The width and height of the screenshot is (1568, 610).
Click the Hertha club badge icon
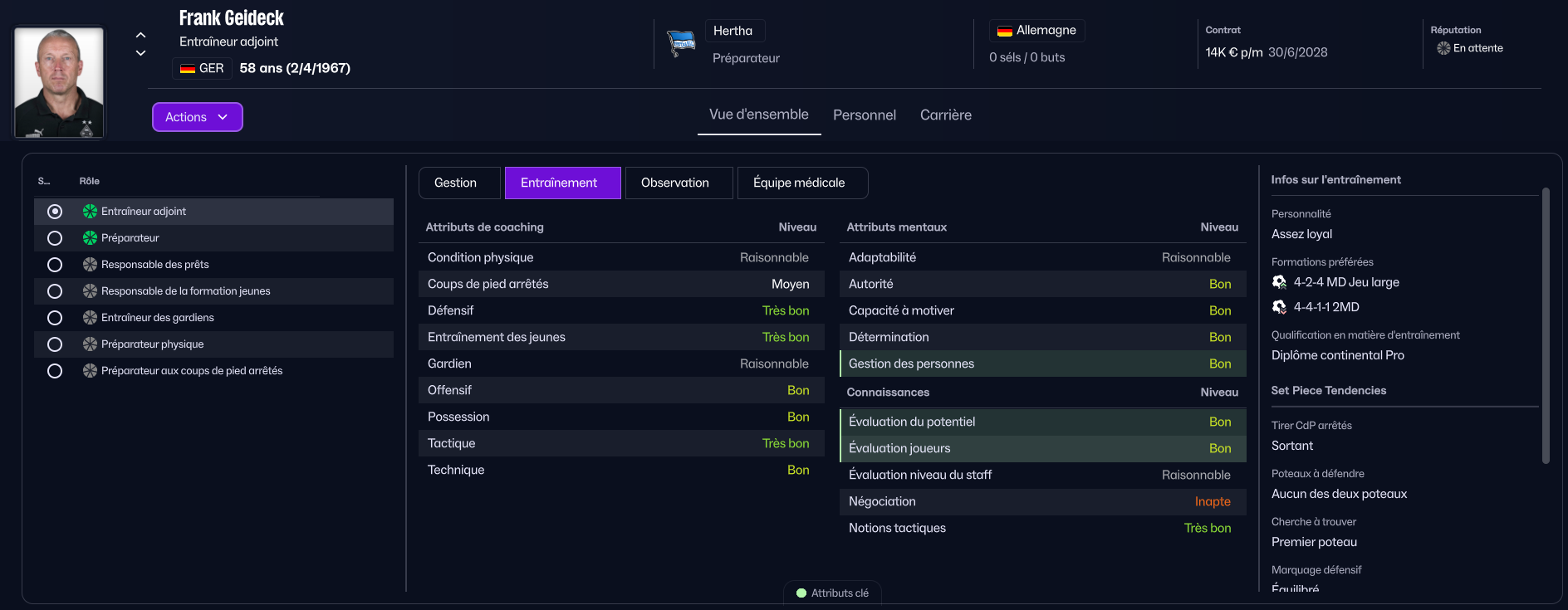pos(681,42)
